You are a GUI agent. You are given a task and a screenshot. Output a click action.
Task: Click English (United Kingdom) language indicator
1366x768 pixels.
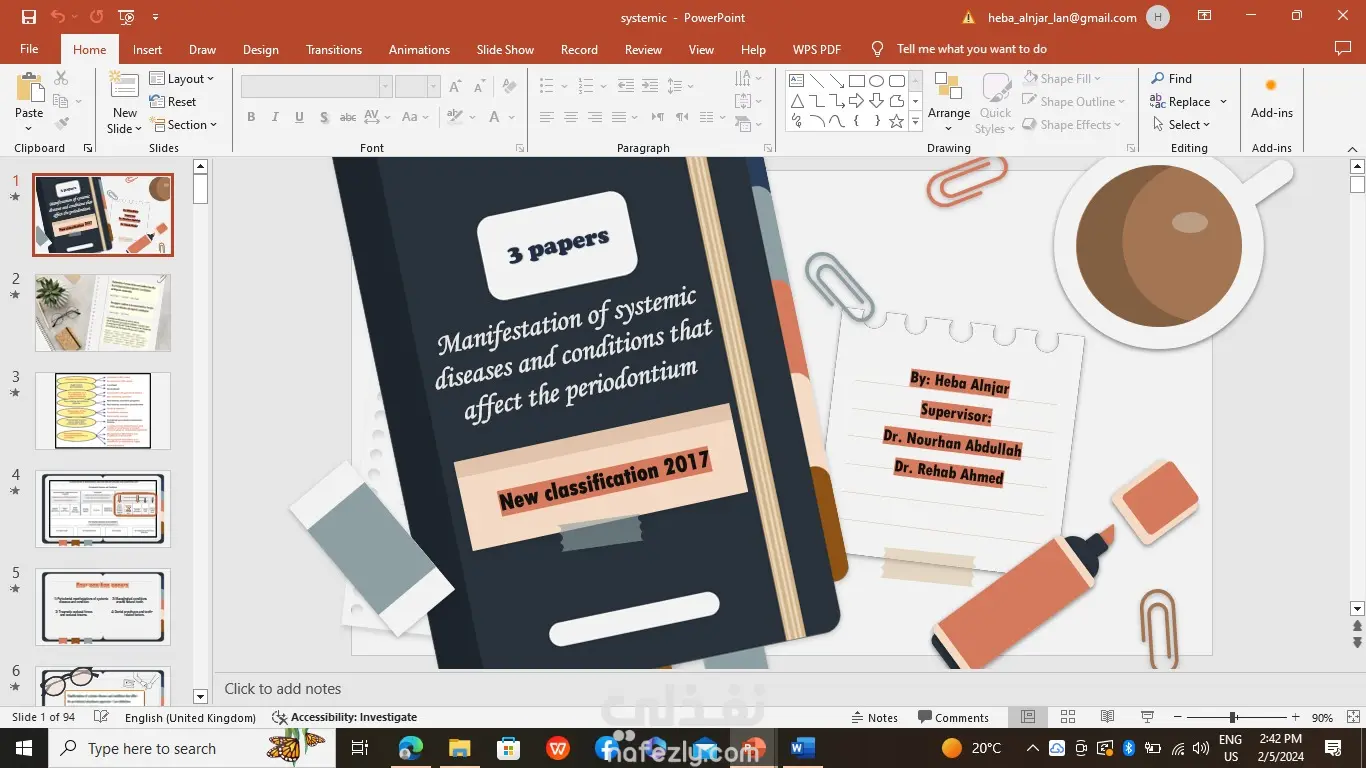pyautogui.click(x=190, y=717)
